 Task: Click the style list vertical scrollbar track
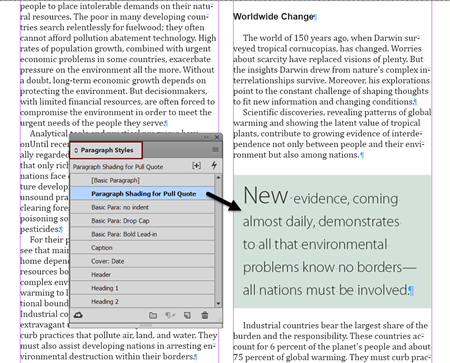coord(218,240)
